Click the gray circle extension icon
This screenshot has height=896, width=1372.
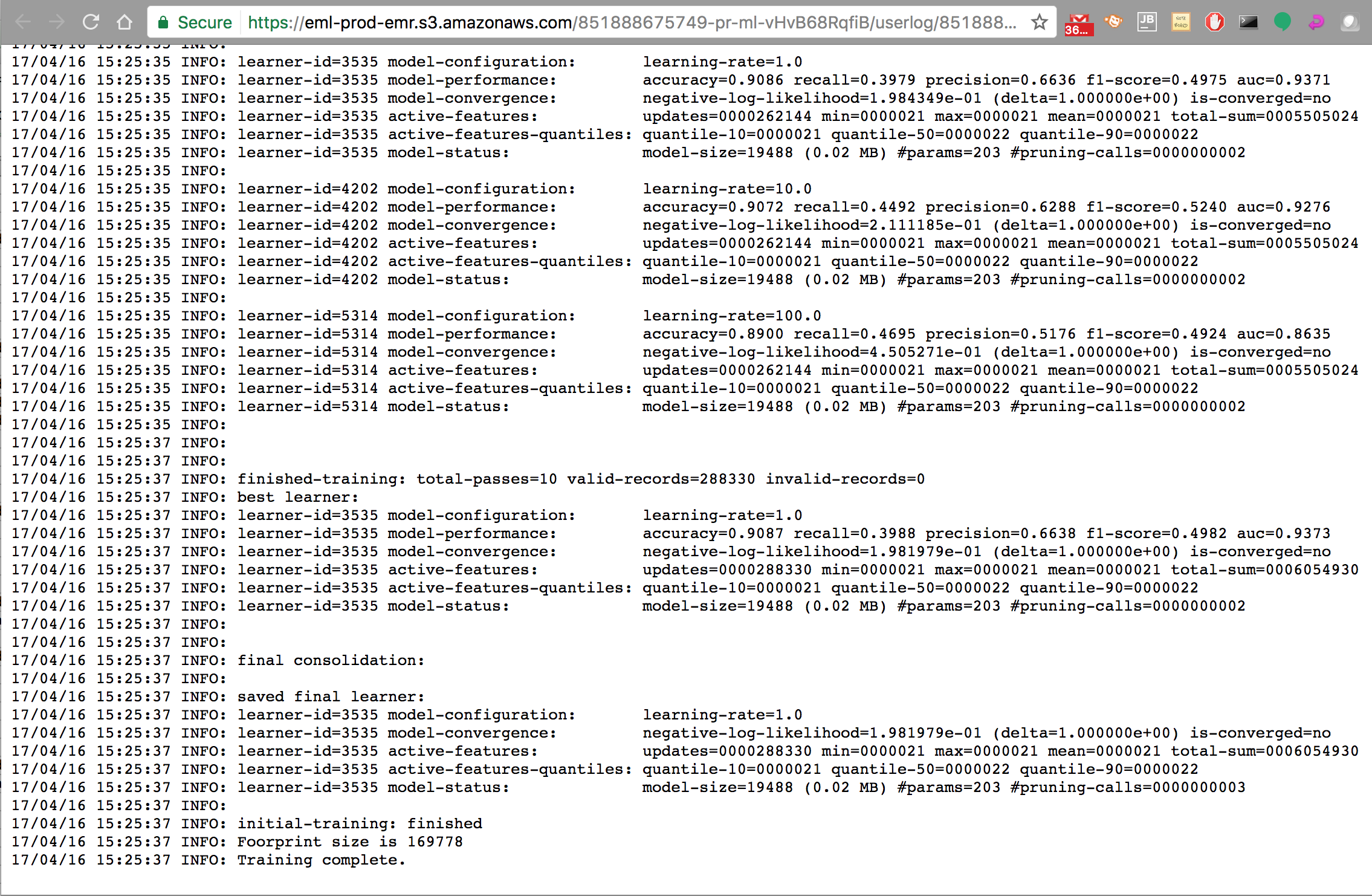1350,22
